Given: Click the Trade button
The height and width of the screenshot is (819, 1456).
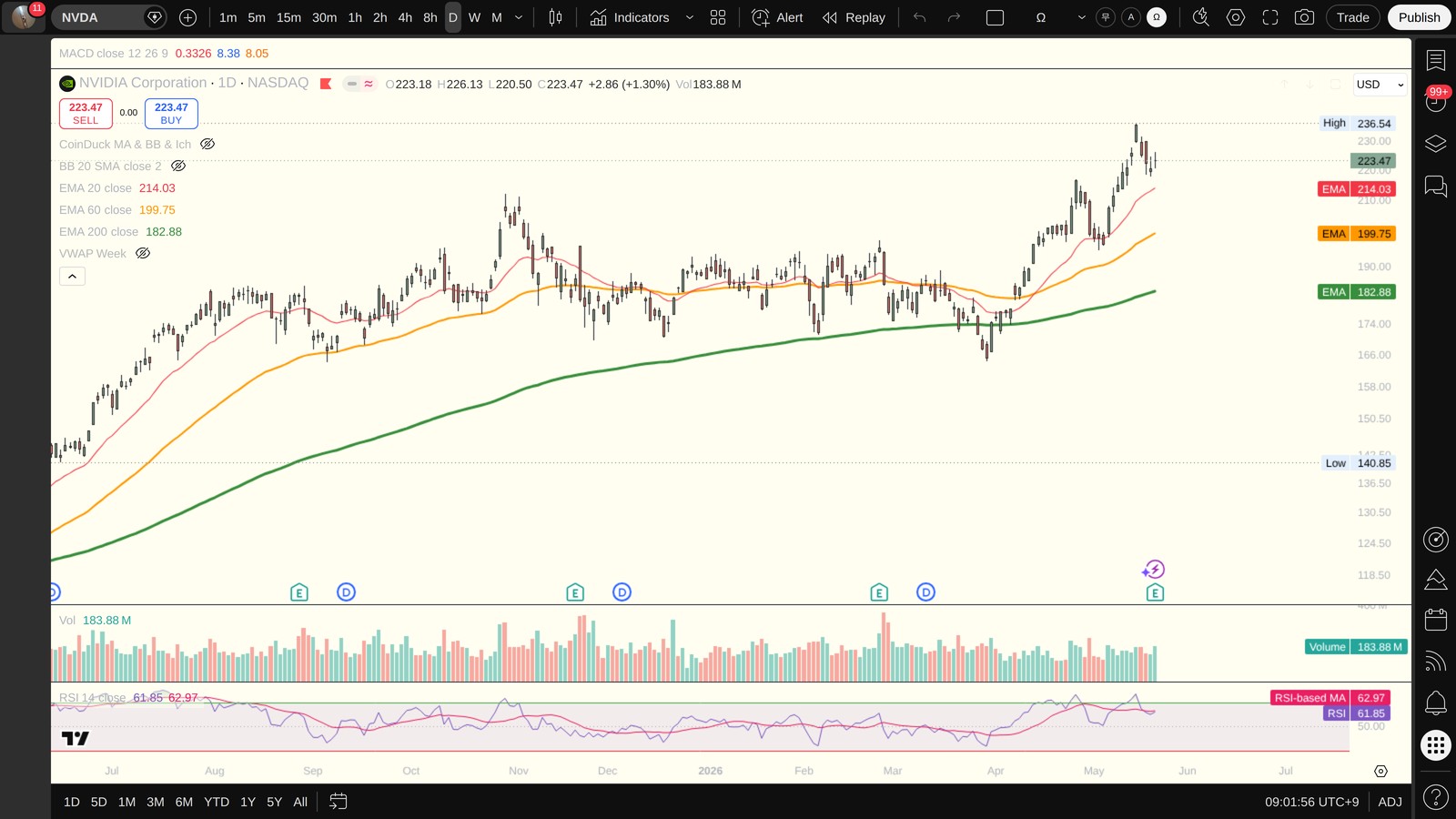Looking at the screenshot, I should pyautogui.click(x=1352, y=17).
